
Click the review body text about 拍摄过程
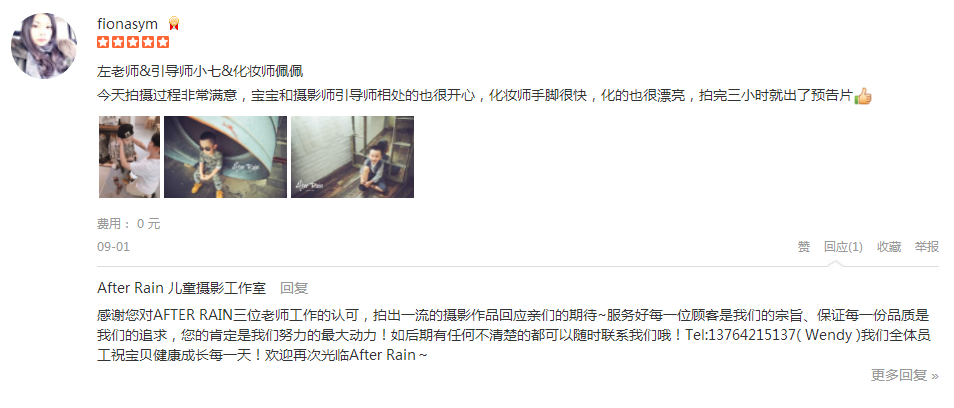[475, 96]
